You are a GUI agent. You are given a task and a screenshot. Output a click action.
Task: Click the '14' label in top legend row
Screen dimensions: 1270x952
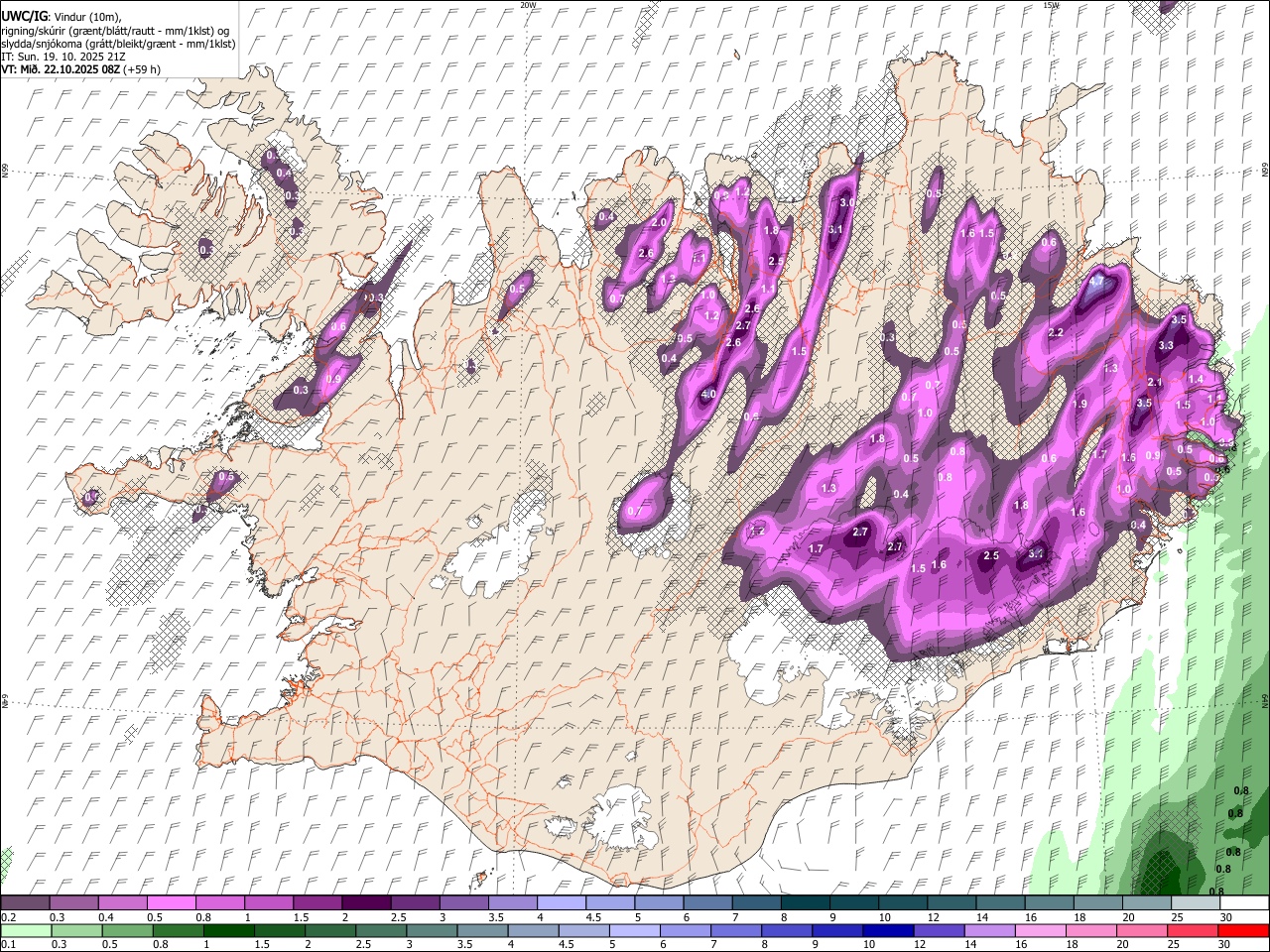pos(982,917)
